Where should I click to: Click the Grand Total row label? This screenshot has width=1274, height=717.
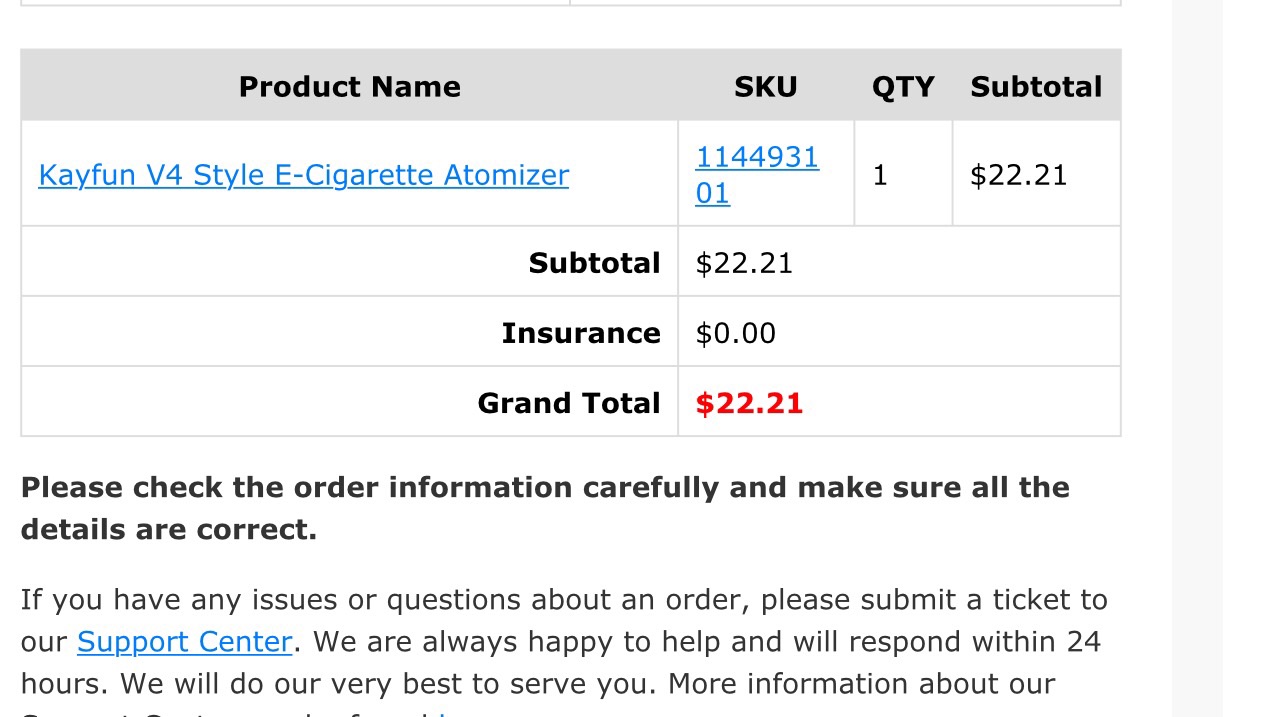[568, 403]
